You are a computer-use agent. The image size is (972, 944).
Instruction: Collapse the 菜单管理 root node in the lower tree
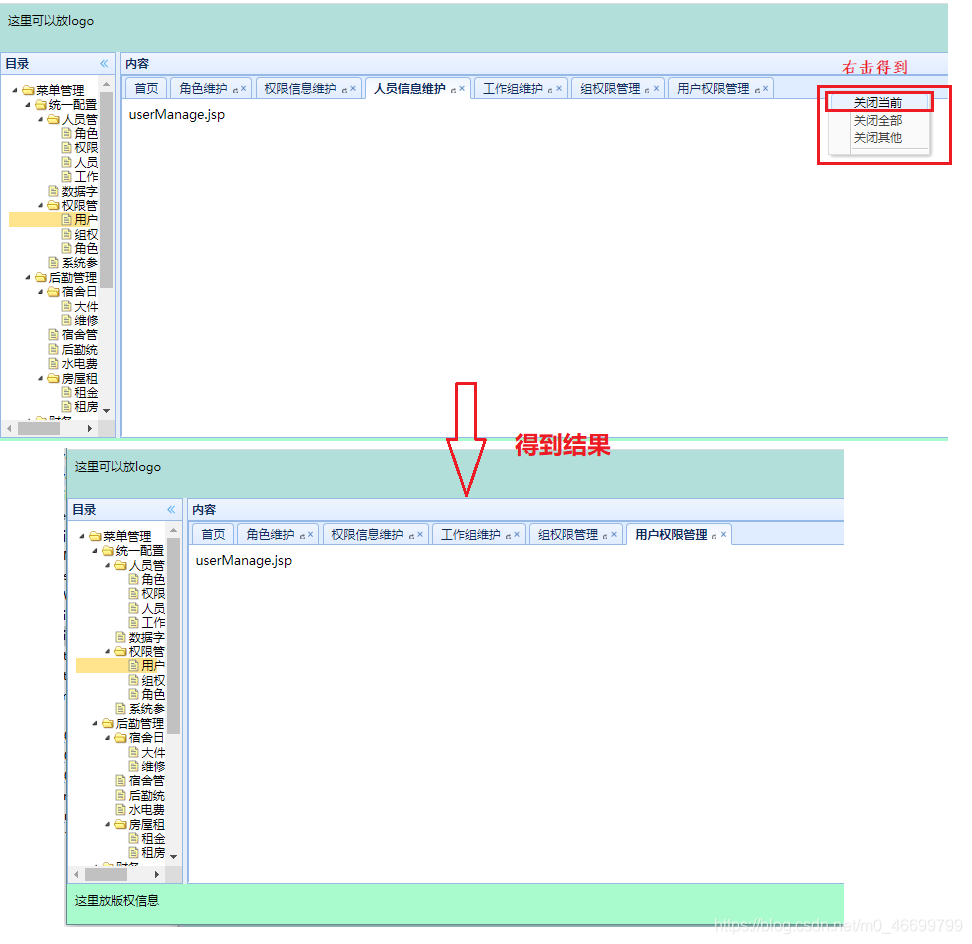pos(82,536)
